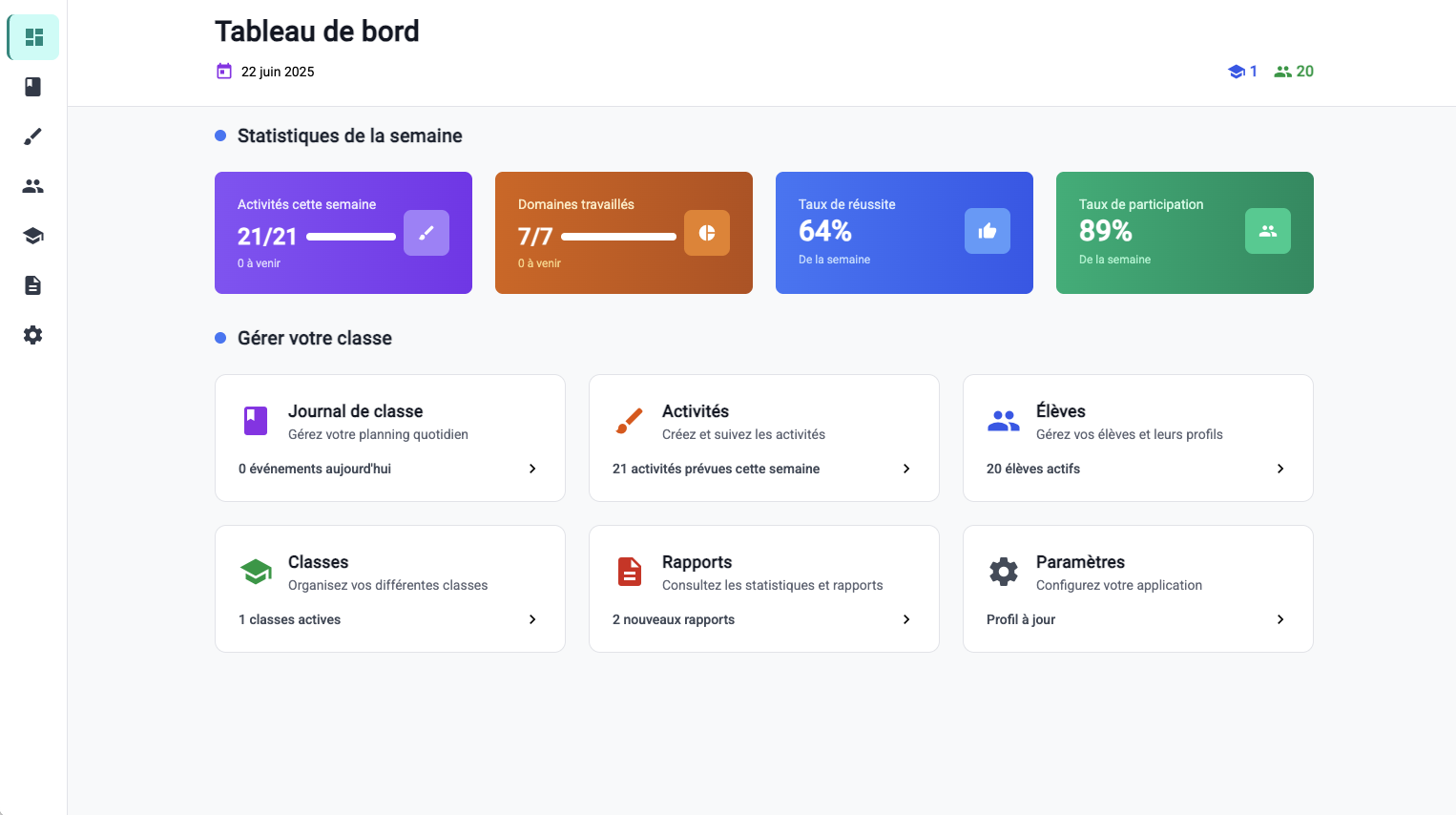Click 'Consultez les statistiques et rapports' description
The width and height of the screenshot is (1456, 815).
tap(773, 585)
